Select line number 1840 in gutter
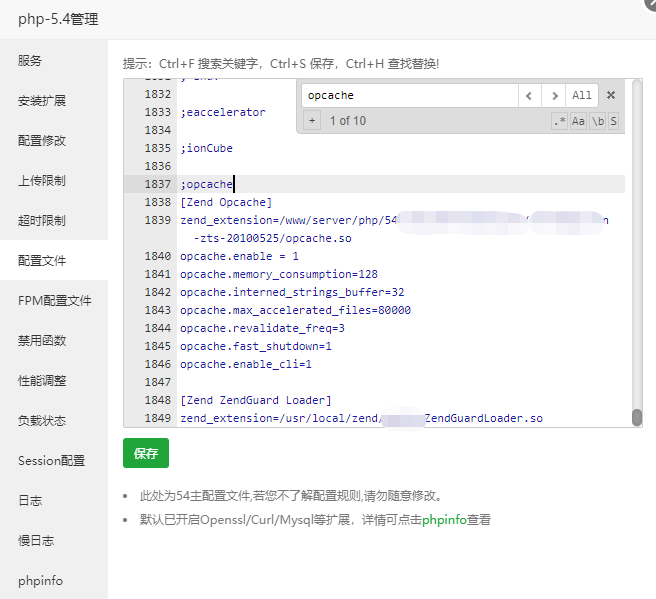This screenshot has width=656, height=599. (157, 256)
